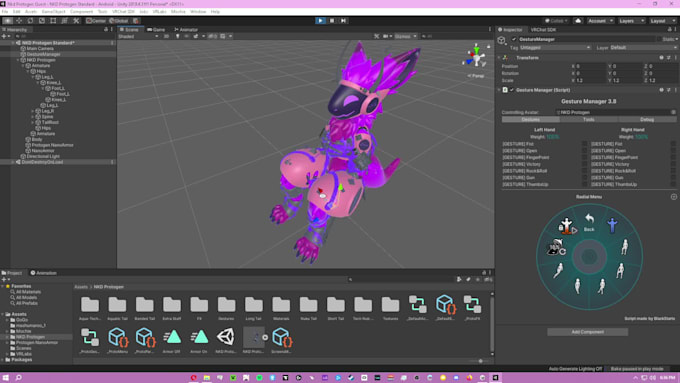Open the Component menu
This screenshot has width=680, height=383.
click(82, 12)
